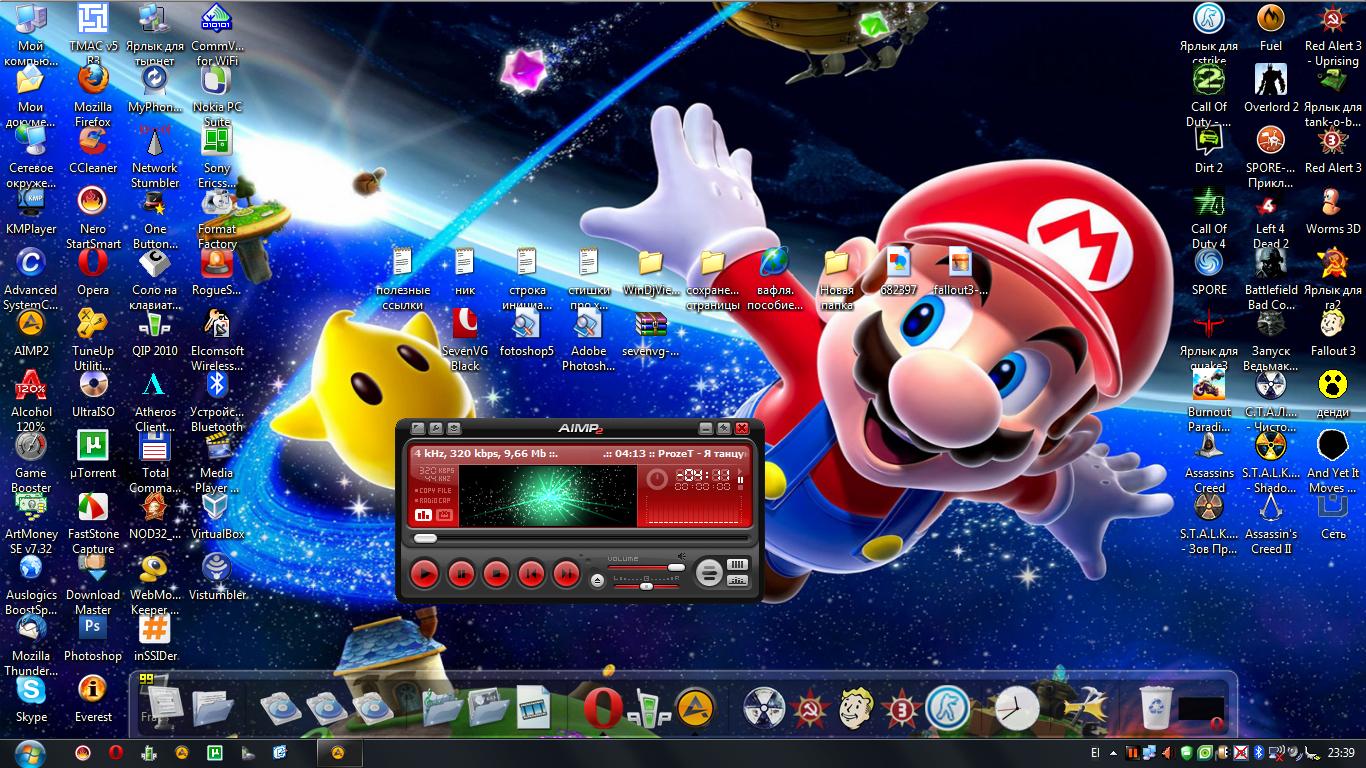Click the eject/open file button in AIMP
The image size is (1366, 768).
597,581
